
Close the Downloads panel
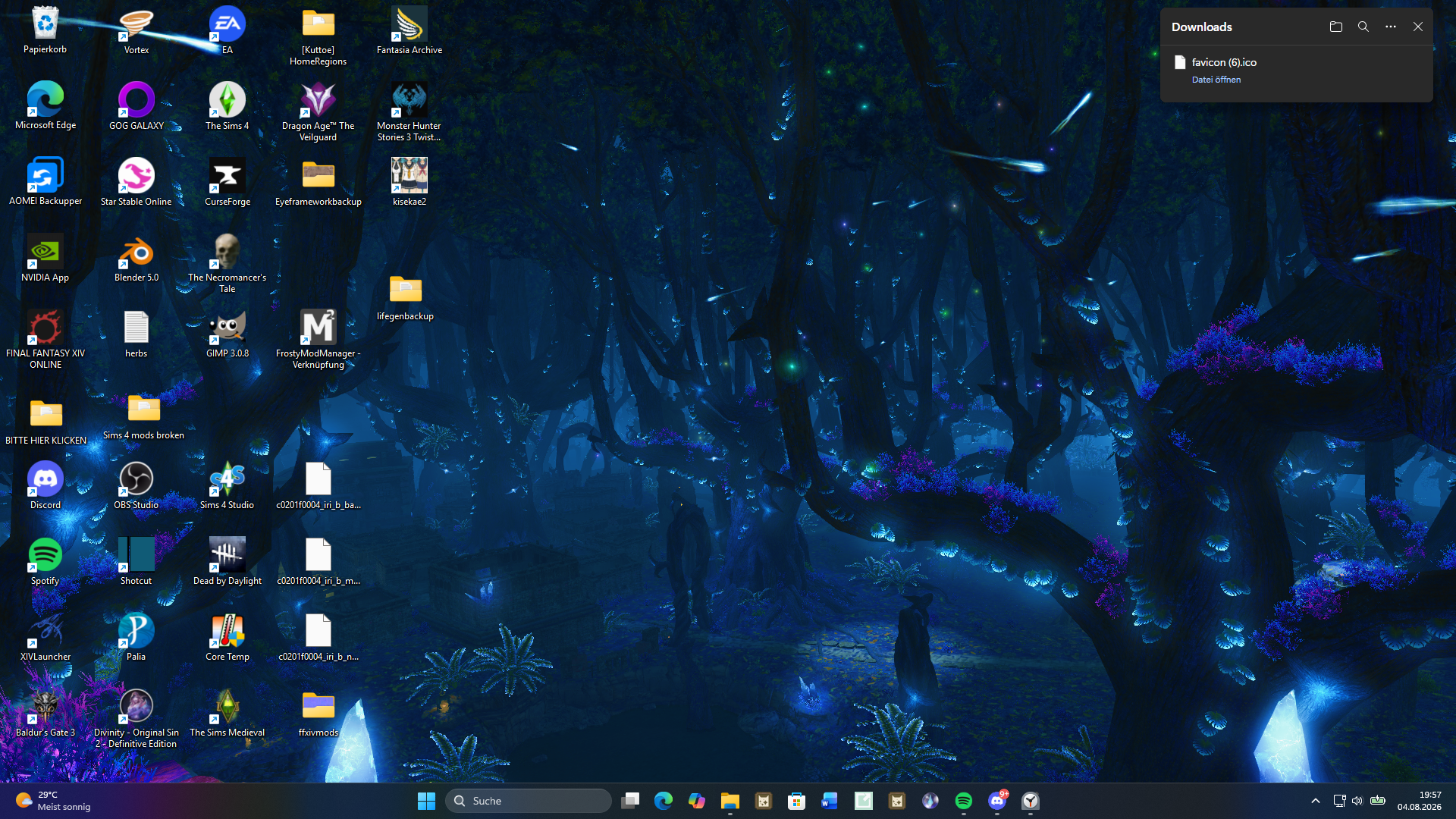point(1418,27)
